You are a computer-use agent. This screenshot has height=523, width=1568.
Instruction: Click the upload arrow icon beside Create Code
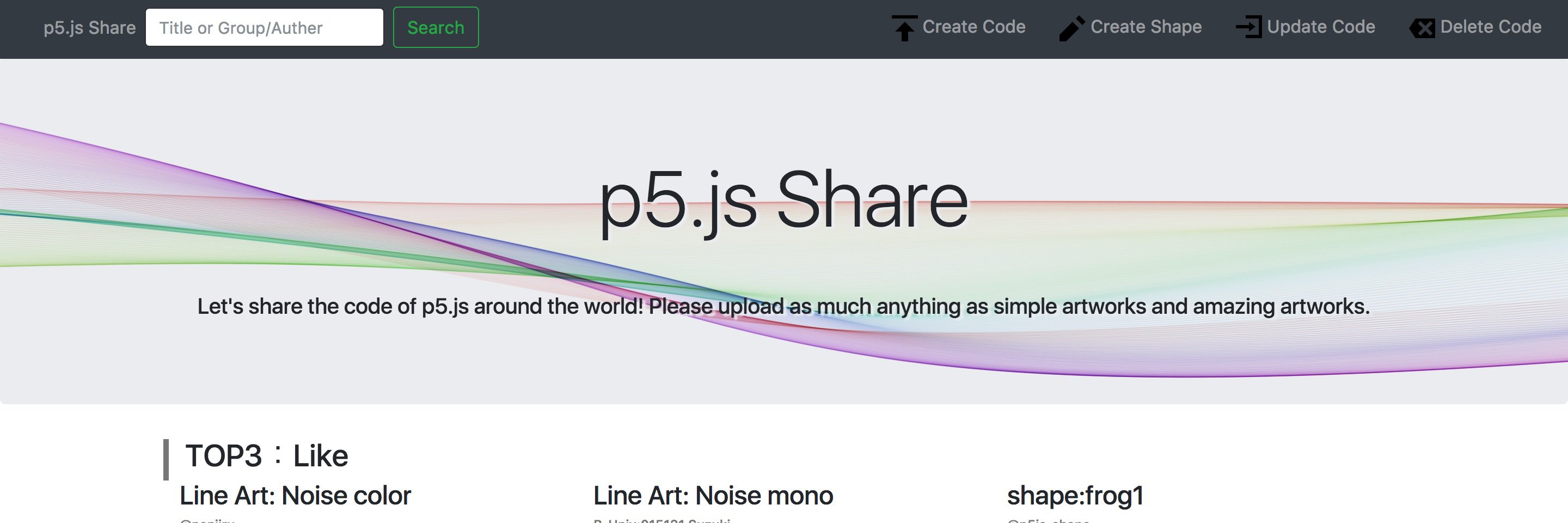(x=904, y=28)
